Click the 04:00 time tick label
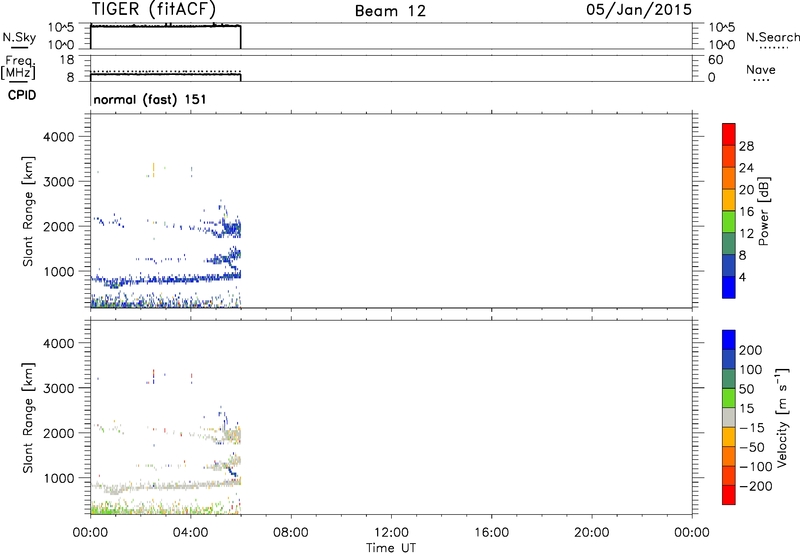Image resolution: width=800 pixels, height=554 pixels. pyautogui.click(x=190, y=533)
